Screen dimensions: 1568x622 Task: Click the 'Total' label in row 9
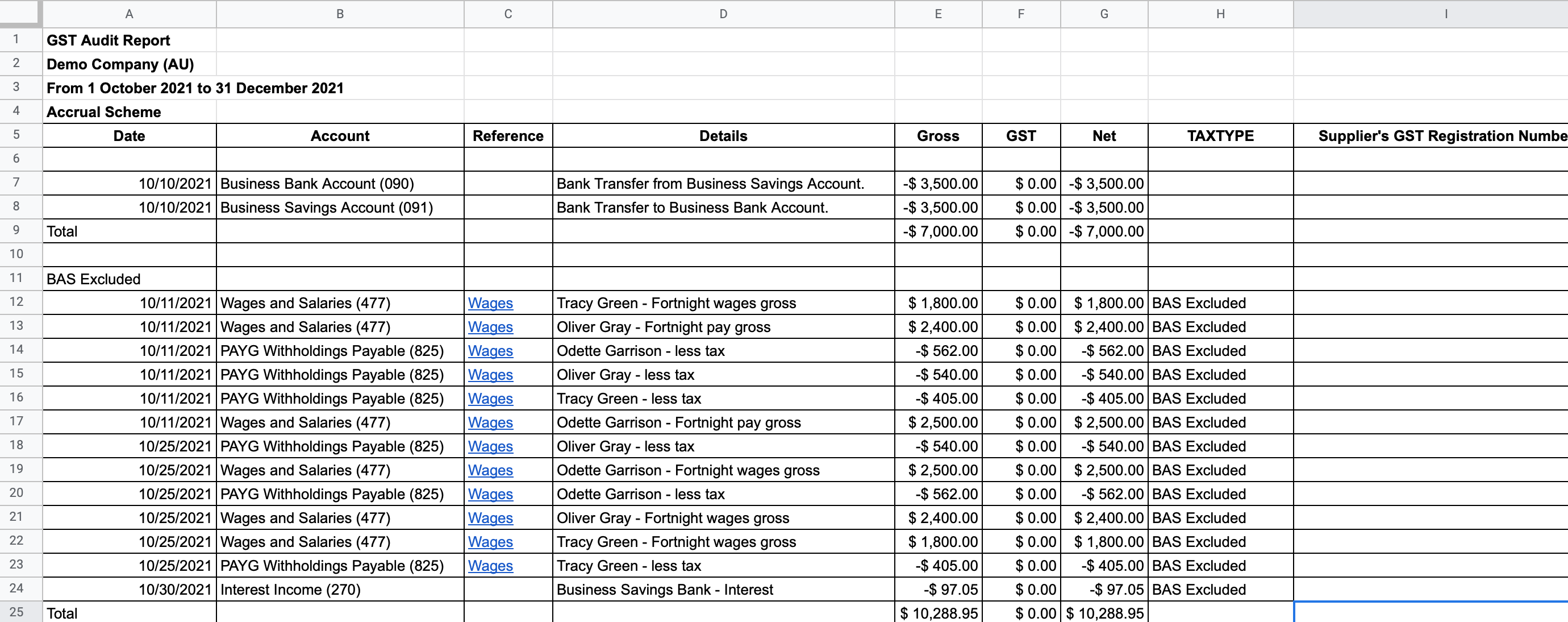pyautogui.click(x=62, y=231)
